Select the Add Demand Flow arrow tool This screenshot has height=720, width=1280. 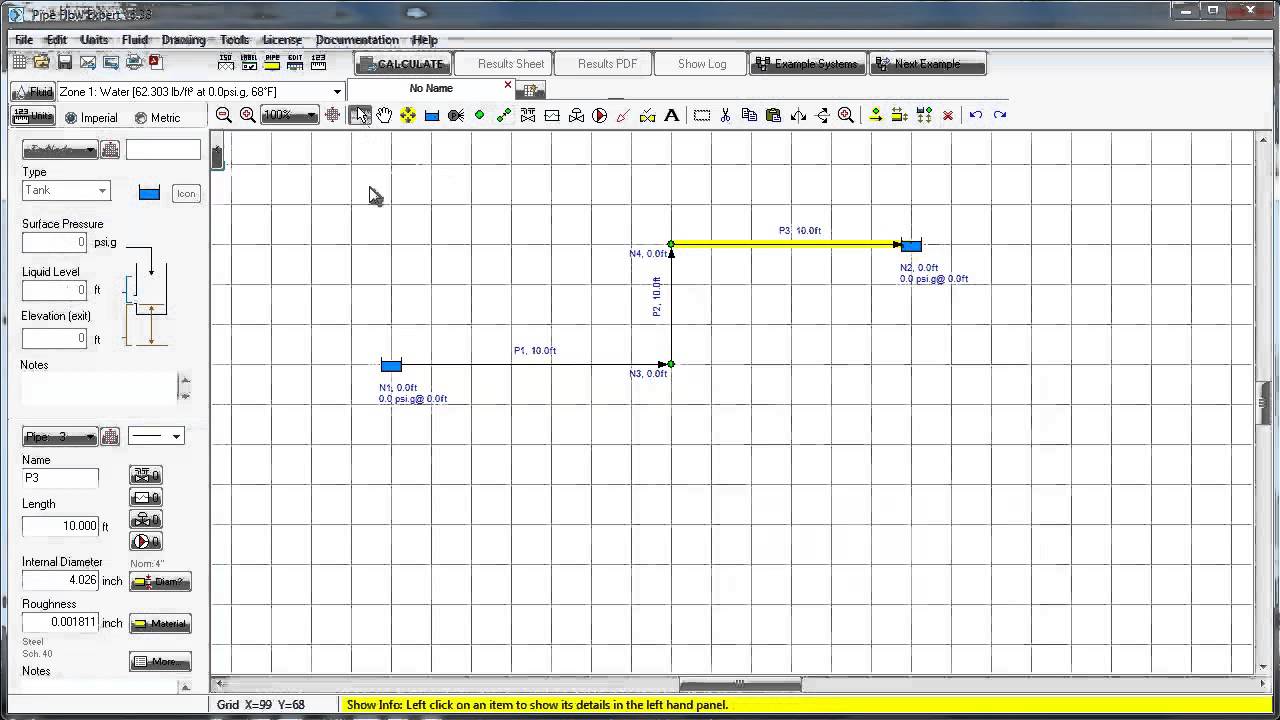coord(624,115)
